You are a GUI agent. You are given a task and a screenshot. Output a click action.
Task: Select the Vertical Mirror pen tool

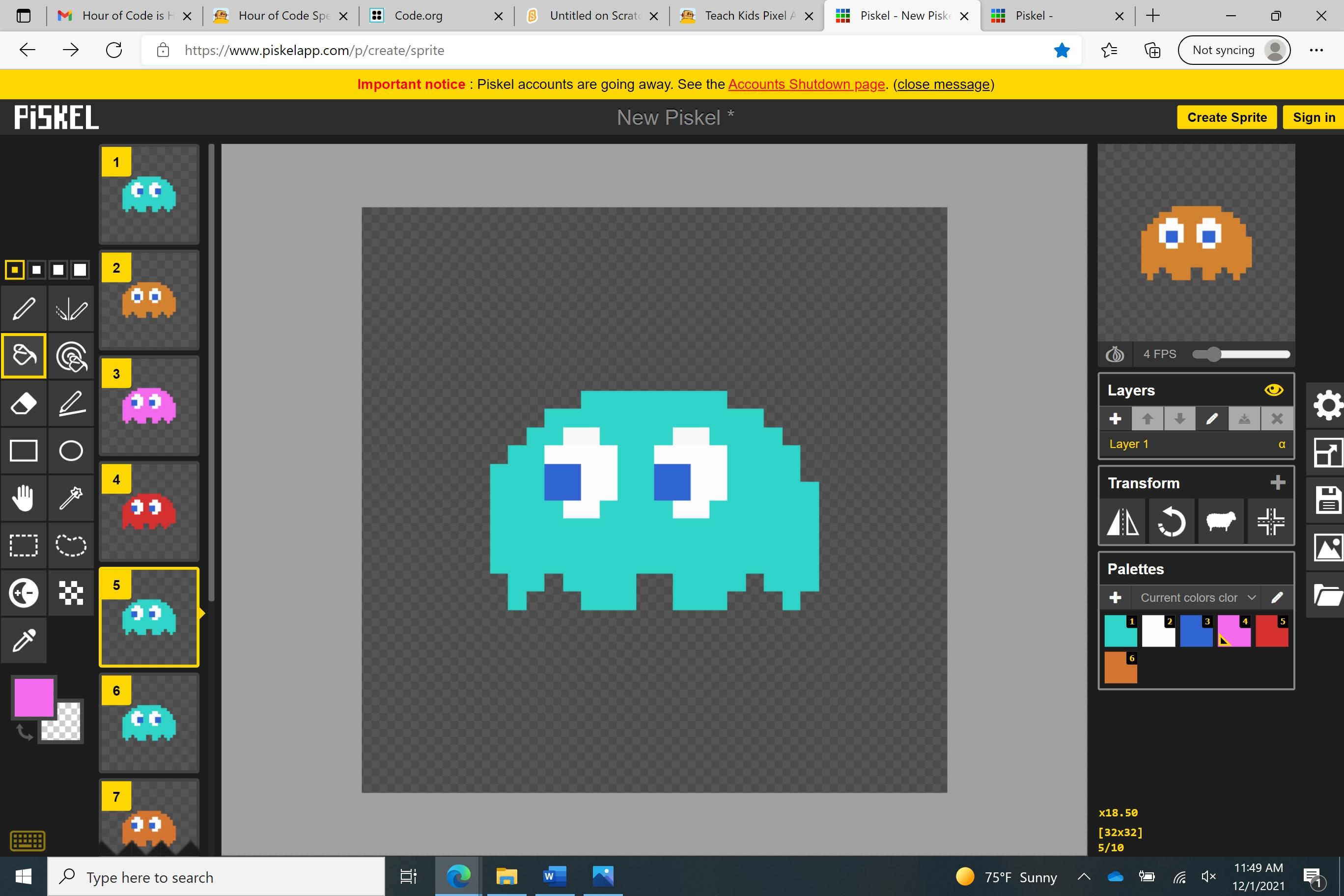pos(71,308)
